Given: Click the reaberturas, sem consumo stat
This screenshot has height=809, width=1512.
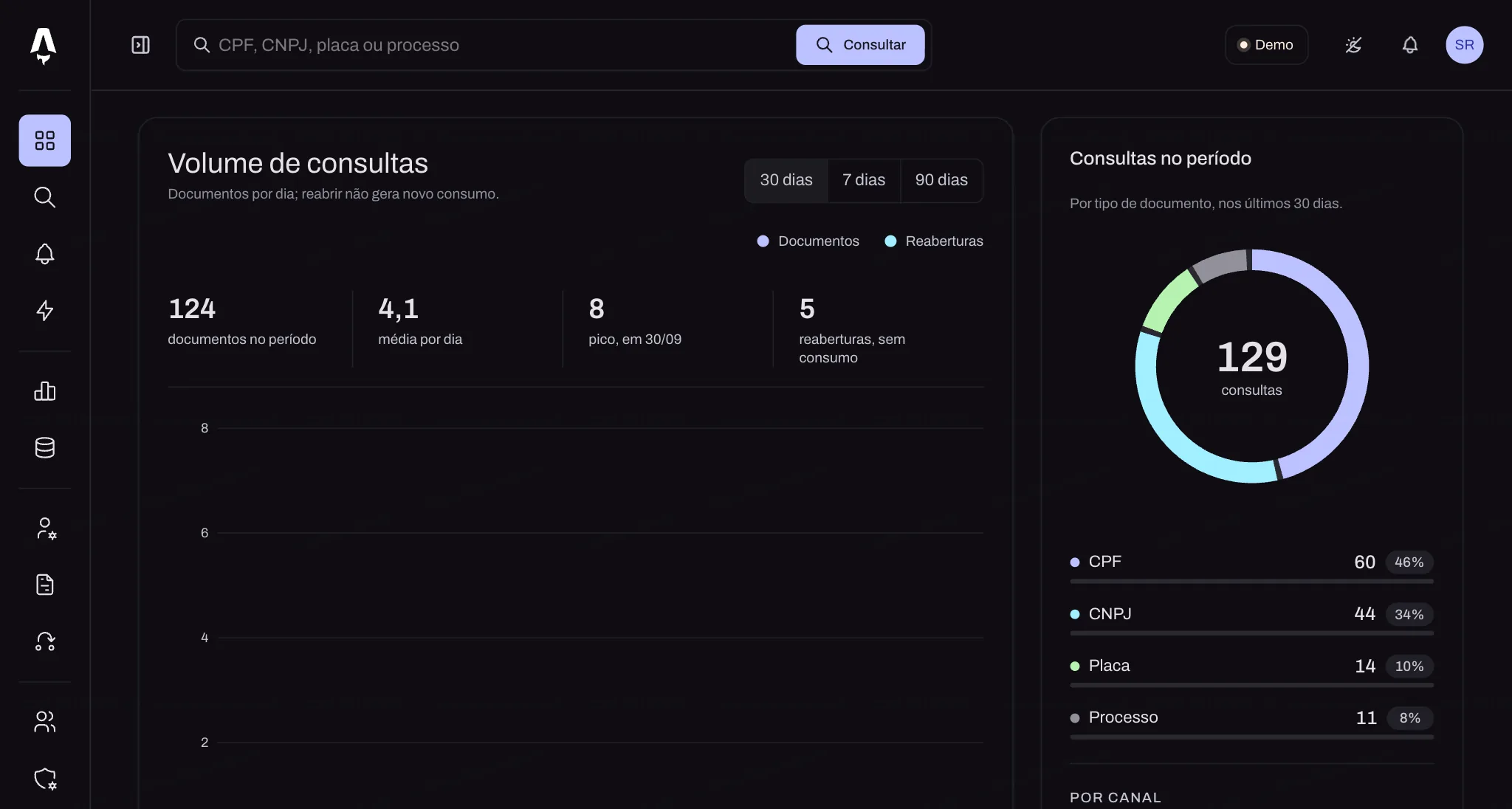Looking at the screenshot, I should tap(852, 330).
